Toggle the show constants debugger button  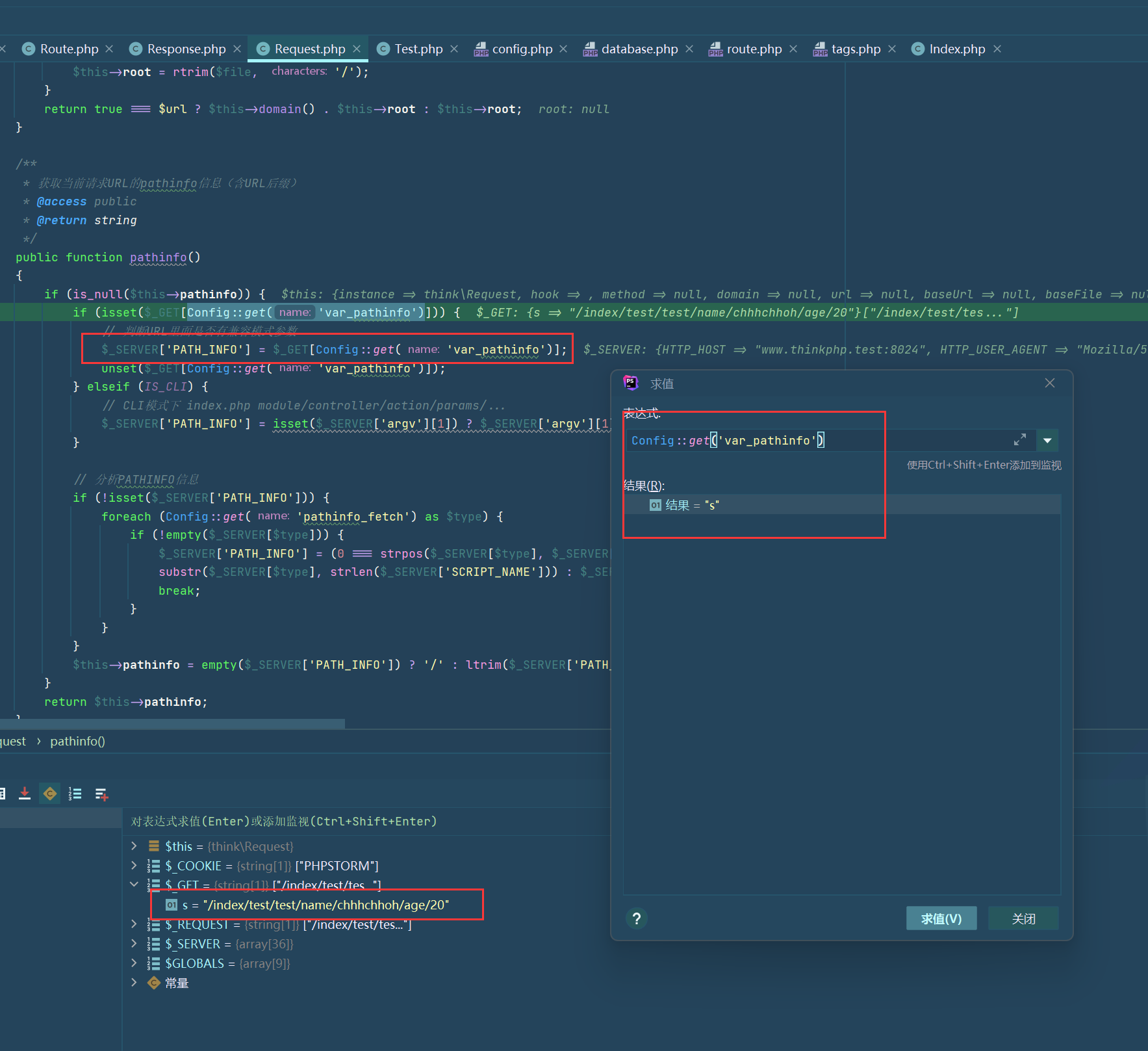tap(50, 794)
